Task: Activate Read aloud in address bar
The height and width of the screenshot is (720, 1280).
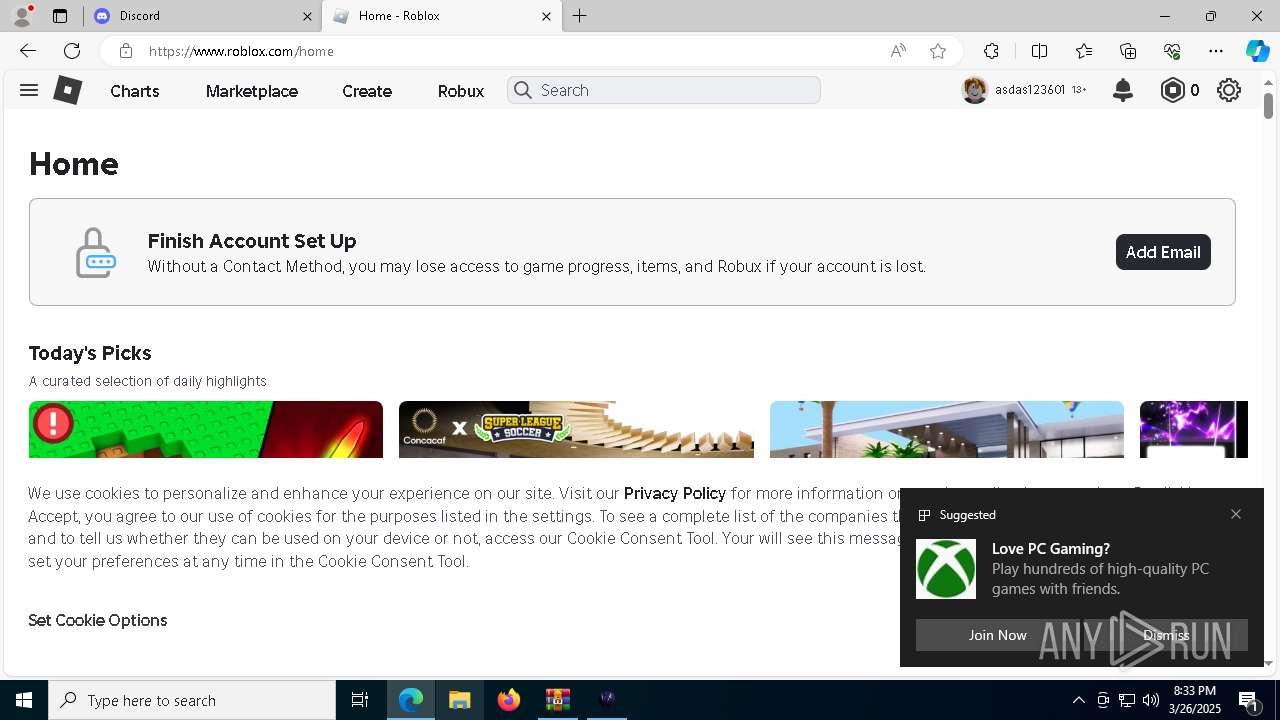Action: coord(898,51)
